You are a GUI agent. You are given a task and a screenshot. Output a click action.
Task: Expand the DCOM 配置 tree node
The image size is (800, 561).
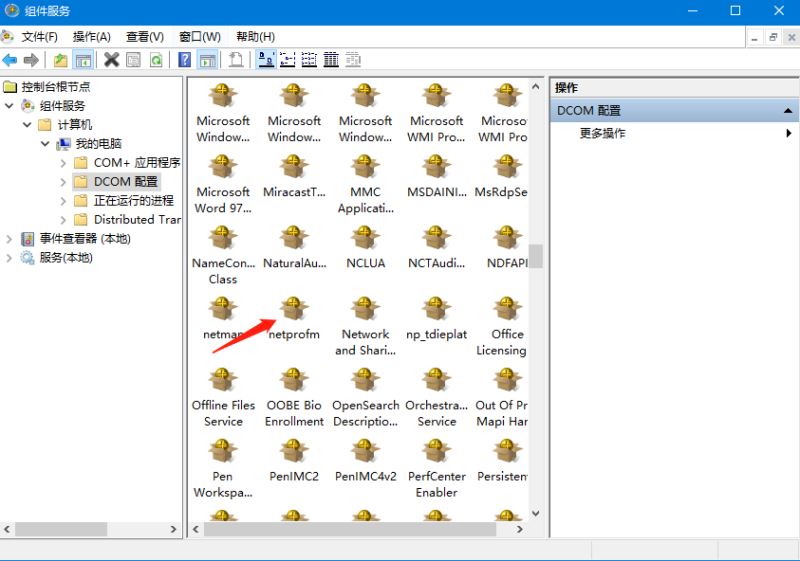pos(63,182)
